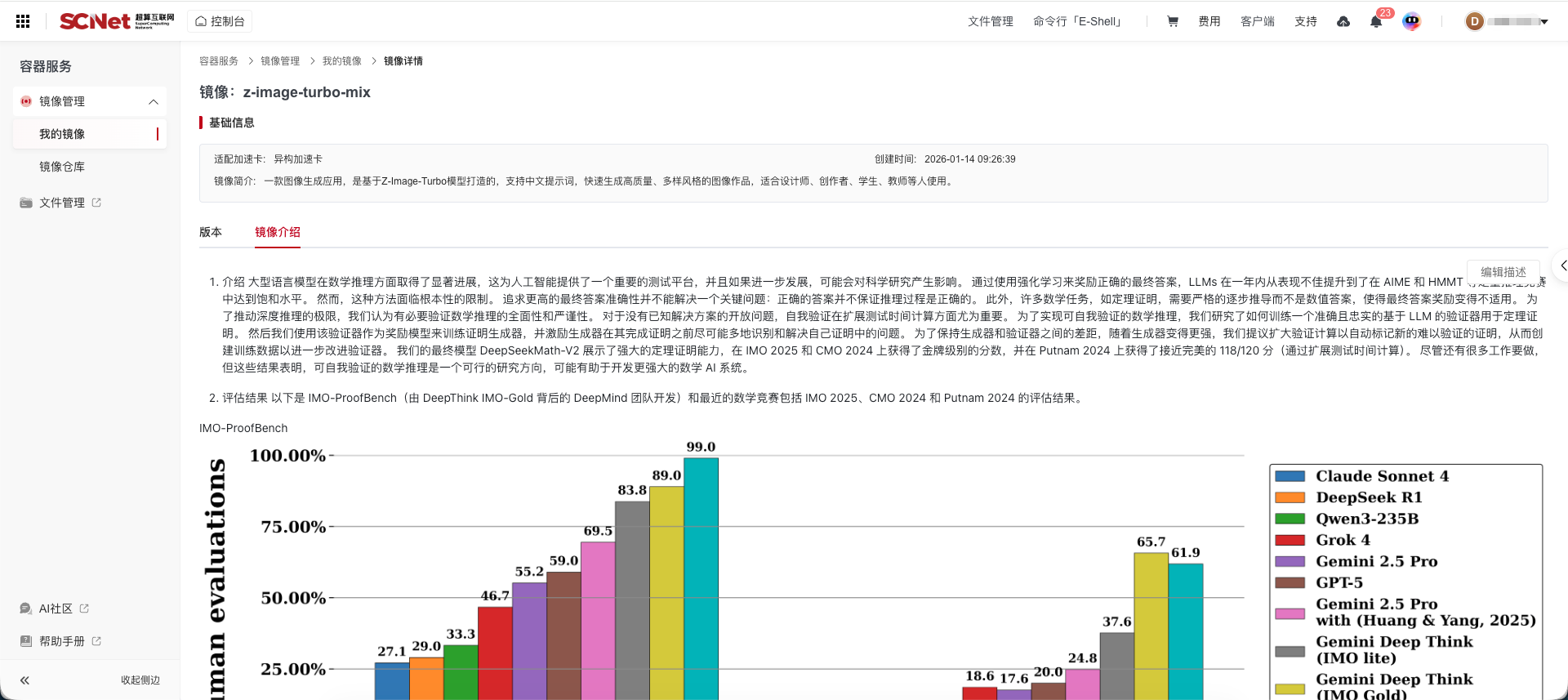Click the creation time 2026-01-14 09:26:39
The image size is (1568, 700).
coord(970,159)
